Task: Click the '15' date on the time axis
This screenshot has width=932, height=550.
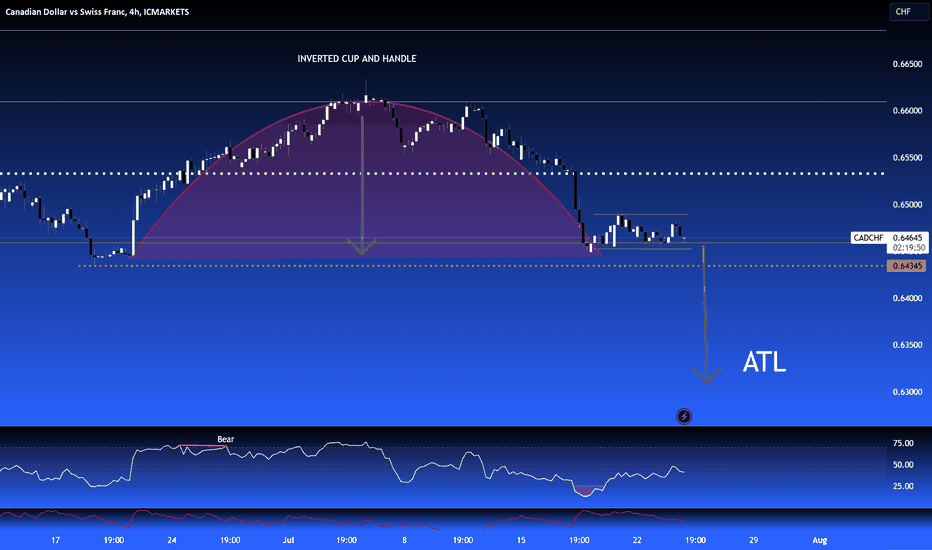Action: pyautogui.click(x=521, y=540)
